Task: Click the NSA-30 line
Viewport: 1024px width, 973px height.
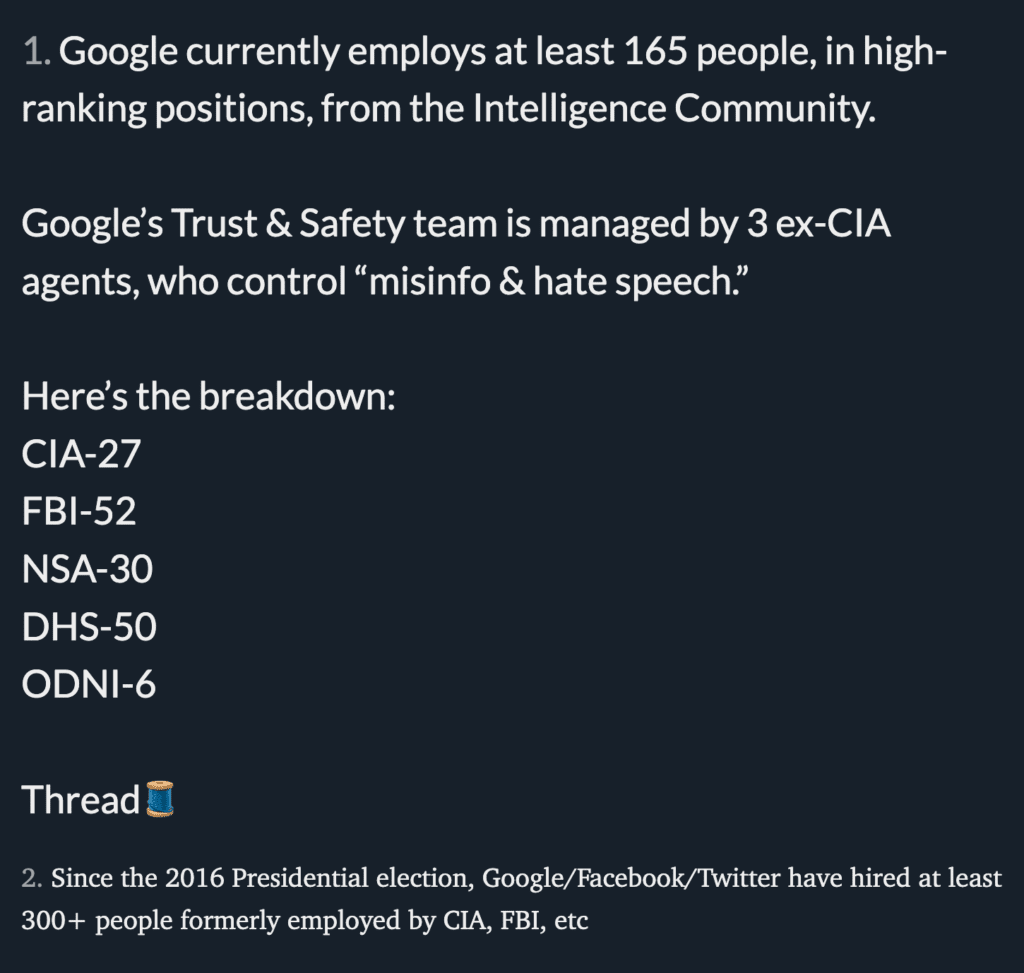Action: point(88,568)
